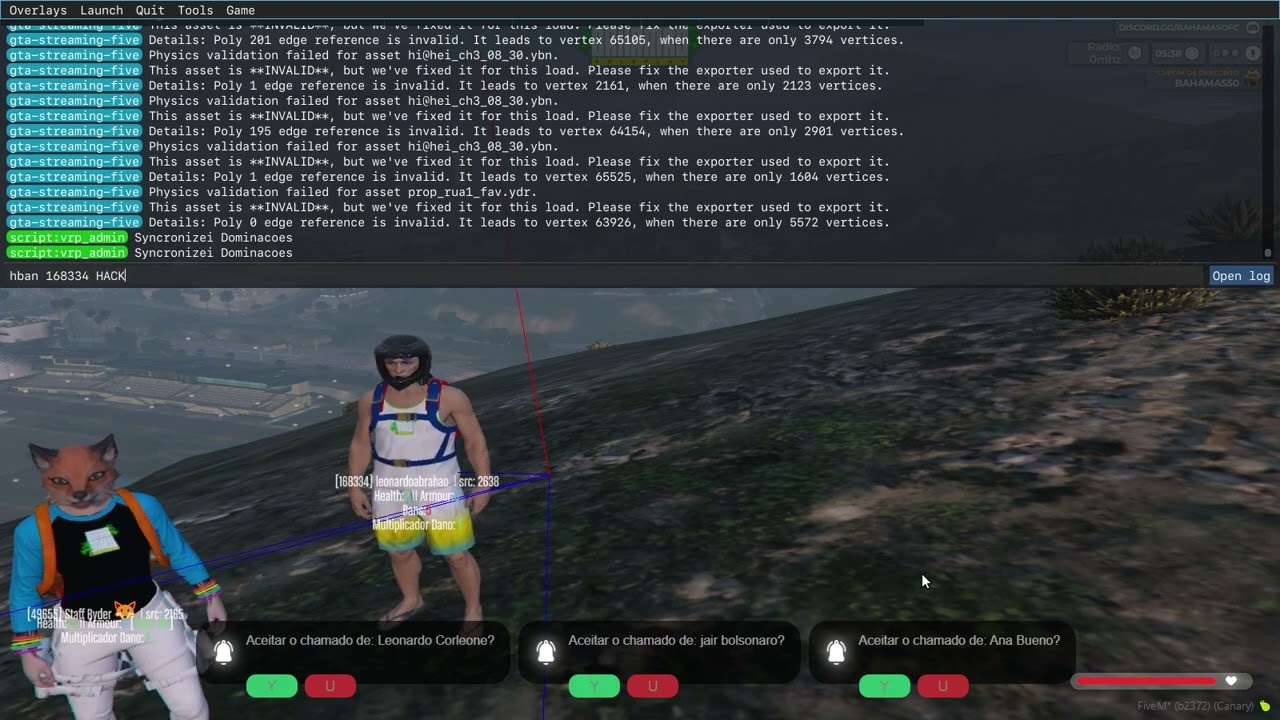
Task: Click the 'Poly 201 edge reference' log line
Action: pyautogui.click(x=526, y=41)
